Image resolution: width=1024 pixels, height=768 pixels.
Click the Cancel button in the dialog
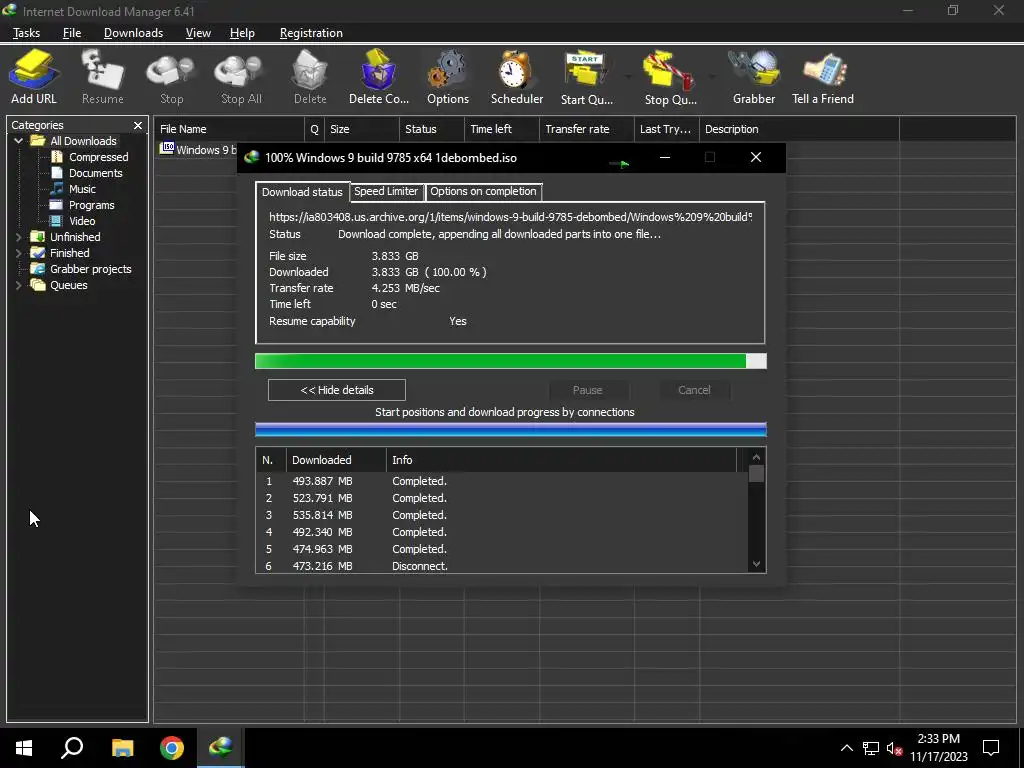tap(694, 390)
